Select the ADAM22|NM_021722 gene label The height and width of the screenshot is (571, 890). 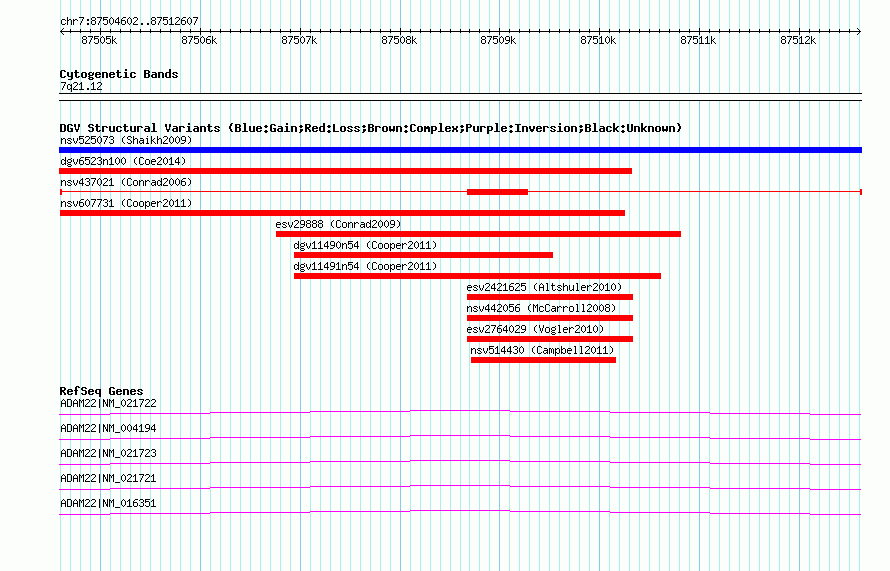[x=108, y=404]
